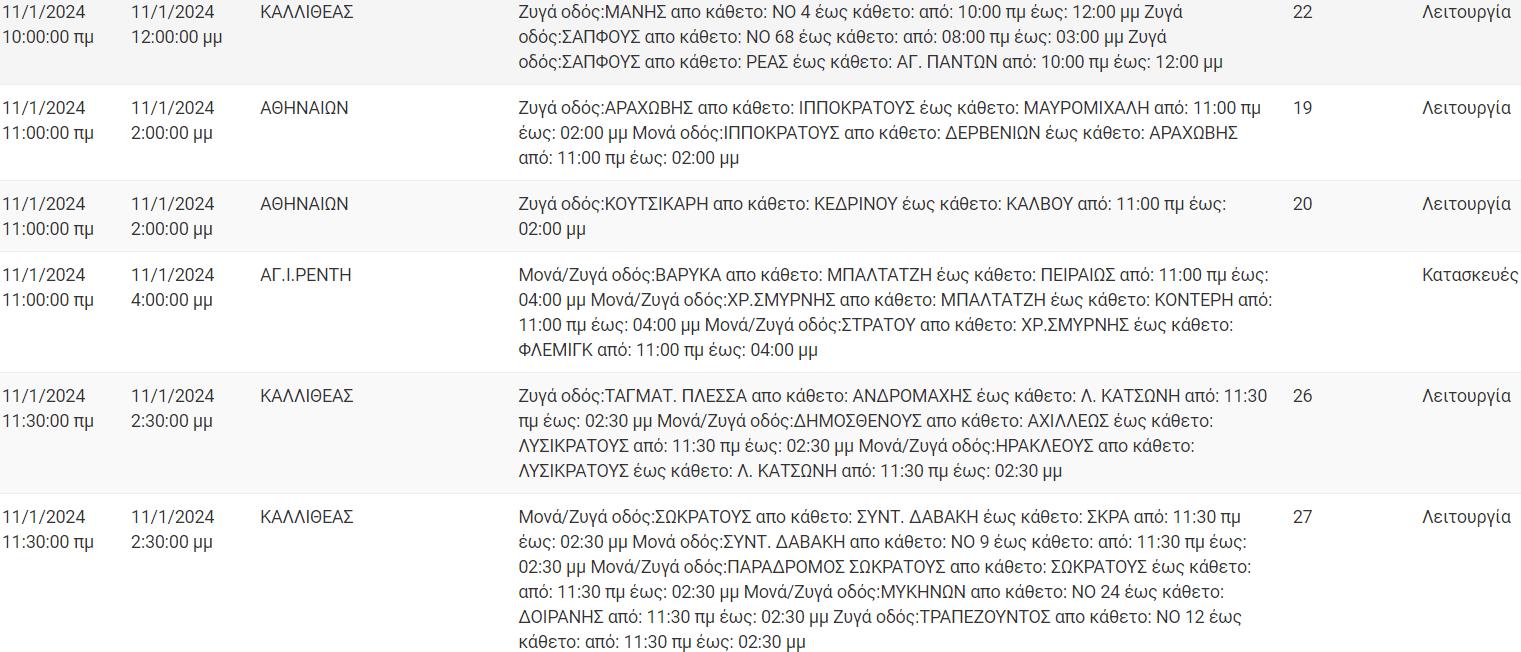The width and height of the screenshot is (1521, 652).
Task: Click note number 20 cell
Action: click(1302, 204)
